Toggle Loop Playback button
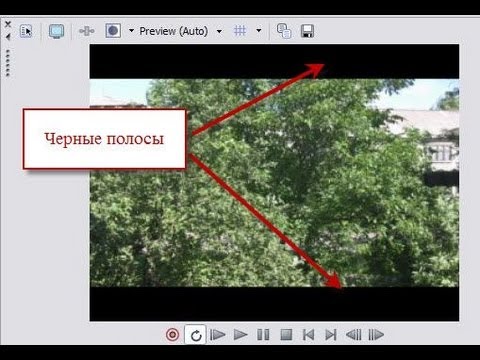The width and height of the screenshot is (480, 360). coord(195,334)
